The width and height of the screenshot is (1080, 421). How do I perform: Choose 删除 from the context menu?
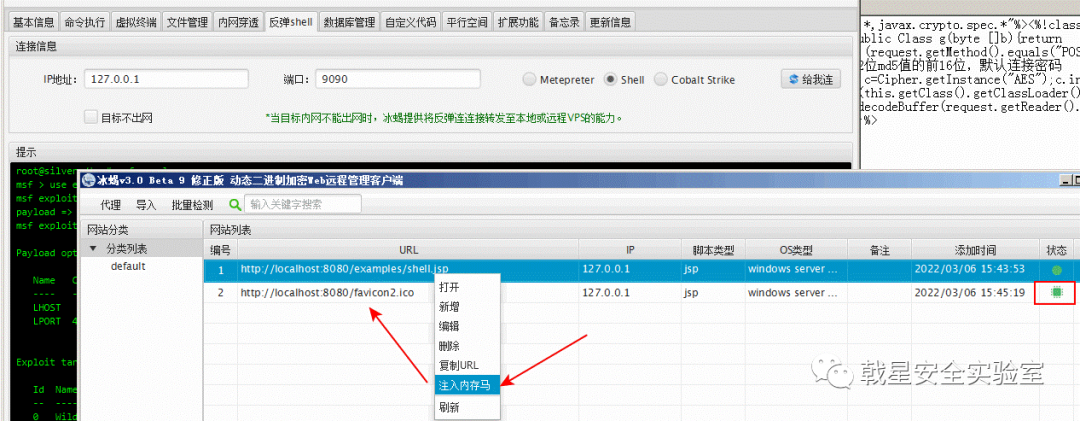point(468,345)
